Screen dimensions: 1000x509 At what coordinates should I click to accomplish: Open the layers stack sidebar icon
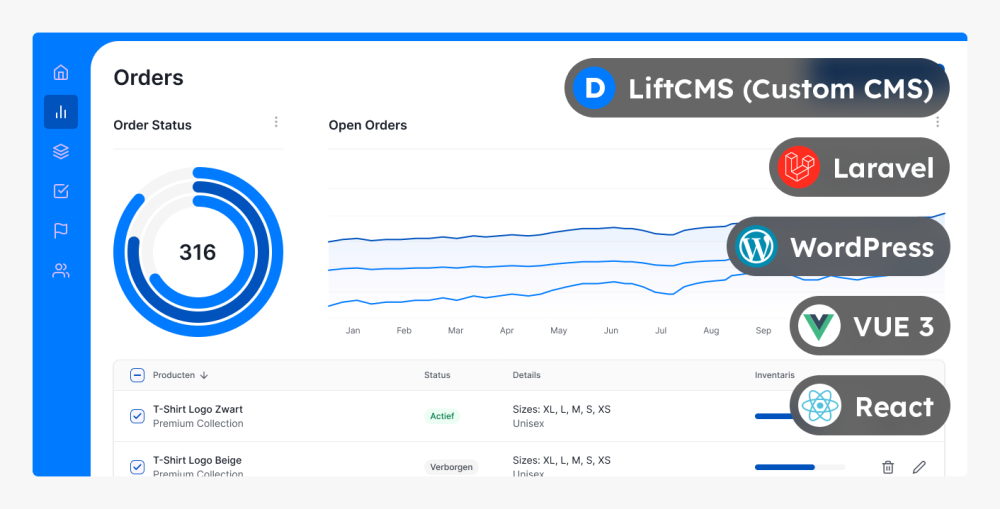tap(61, 152)
